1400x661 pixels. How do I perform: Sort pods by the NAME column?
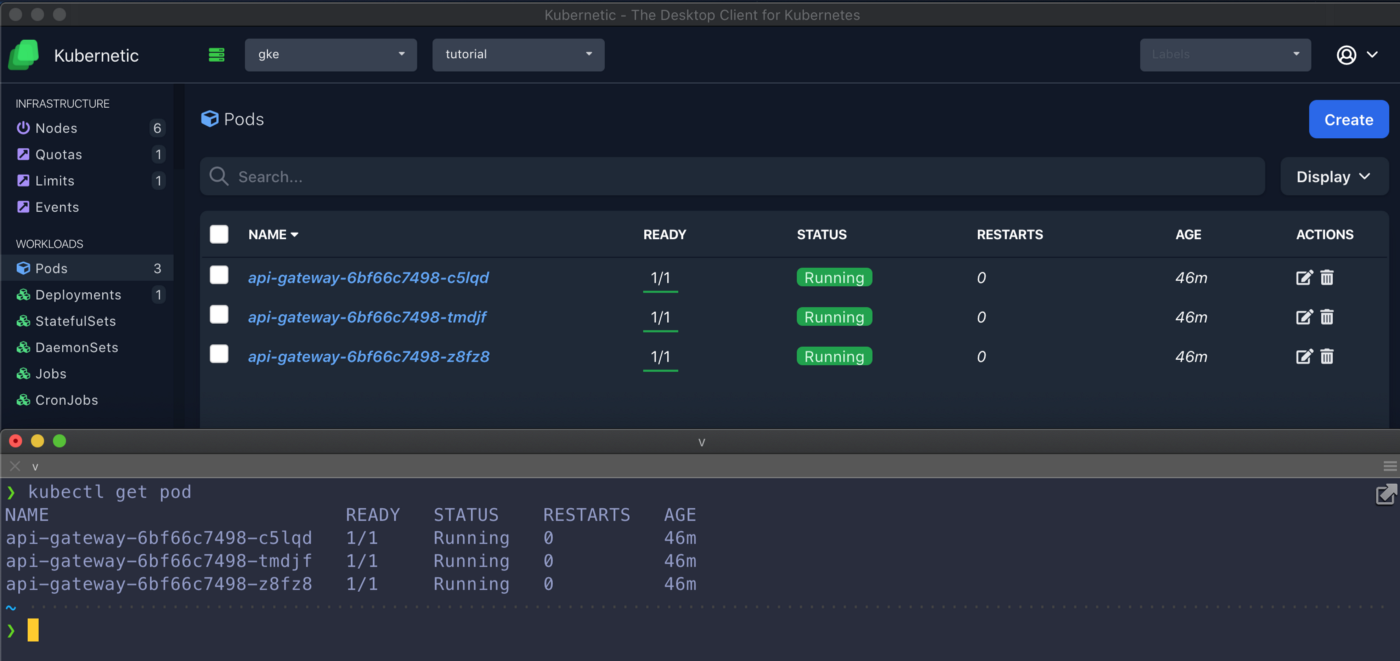[273, 234]
